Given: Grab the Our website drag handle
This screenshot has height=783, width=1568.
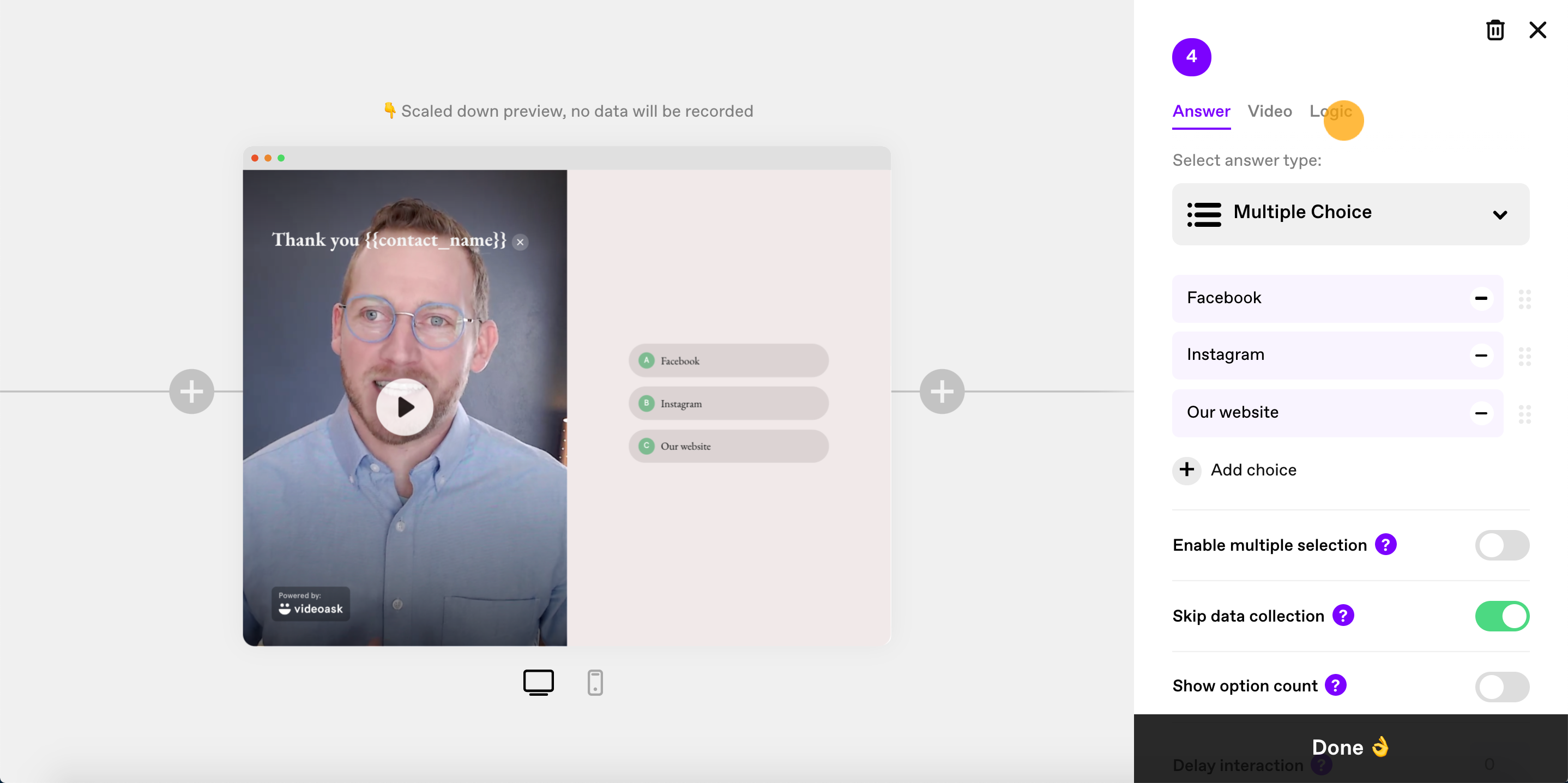Looking at the screenshot, I should tap(1524, 414).
